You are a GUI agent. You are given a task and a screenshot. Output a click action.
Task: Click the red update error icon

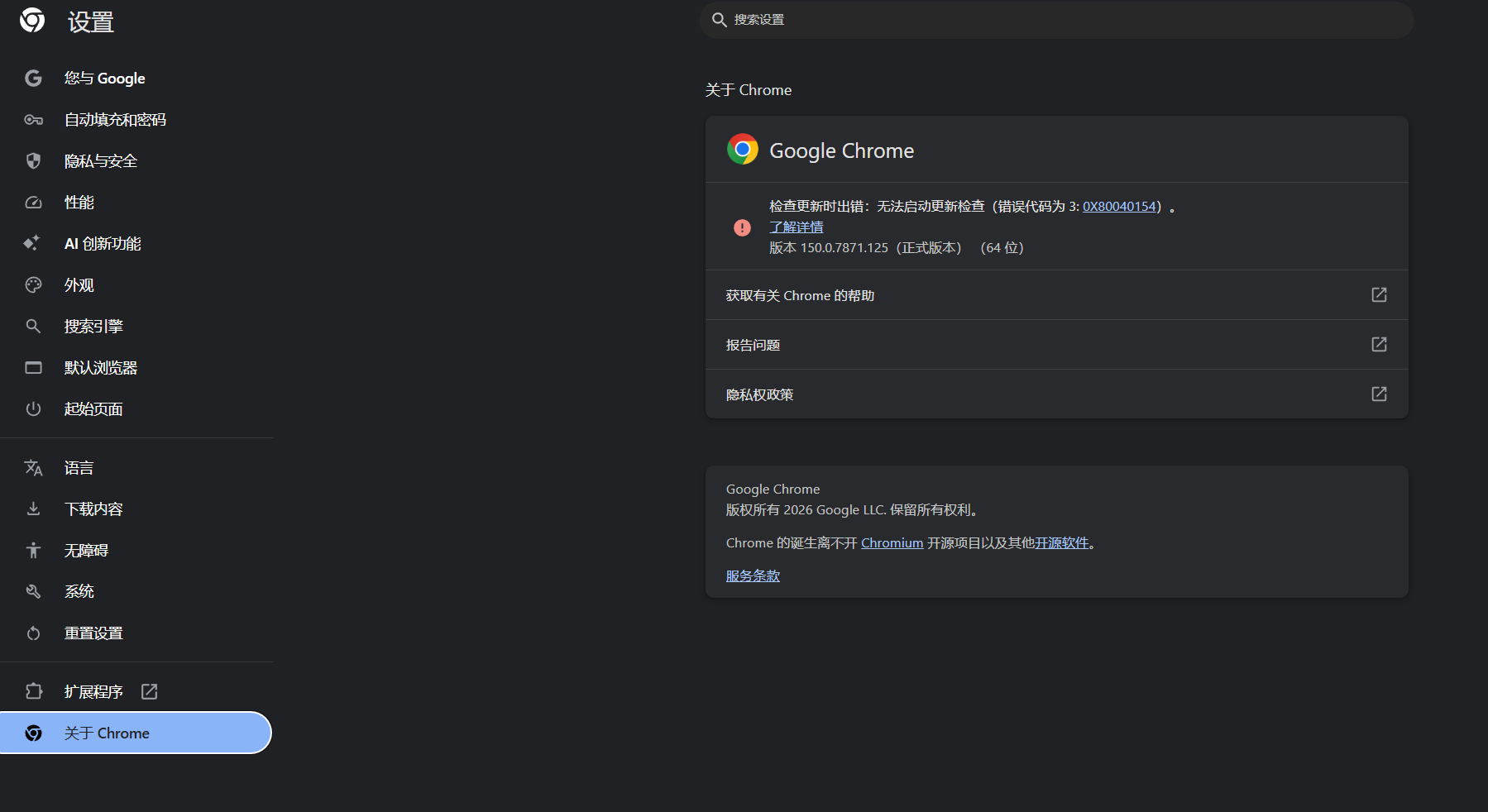click(743, 227)
